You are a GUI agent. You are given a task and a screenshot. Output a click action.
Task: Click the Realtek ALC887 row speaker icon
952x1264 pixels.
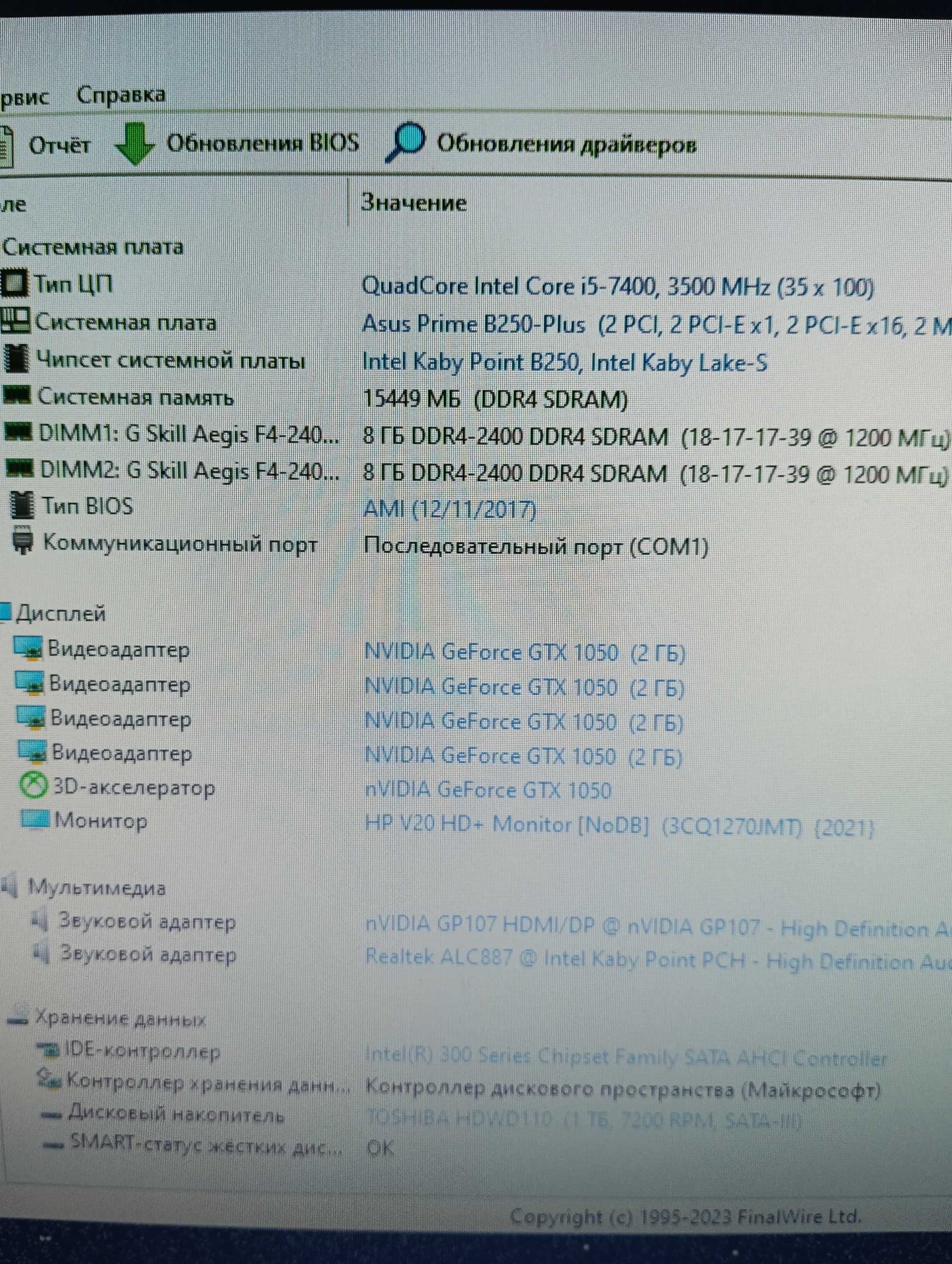tap(41, 954)
